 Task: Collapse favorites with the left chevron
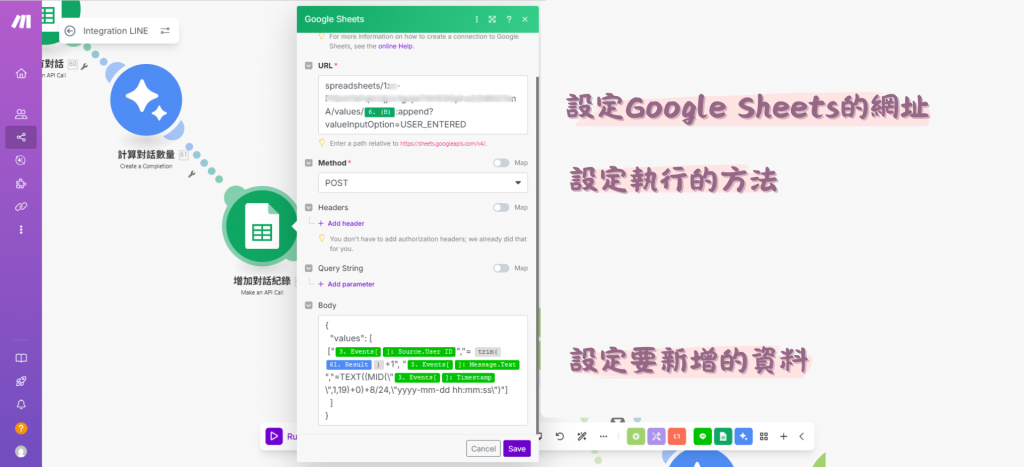(802, 436)
